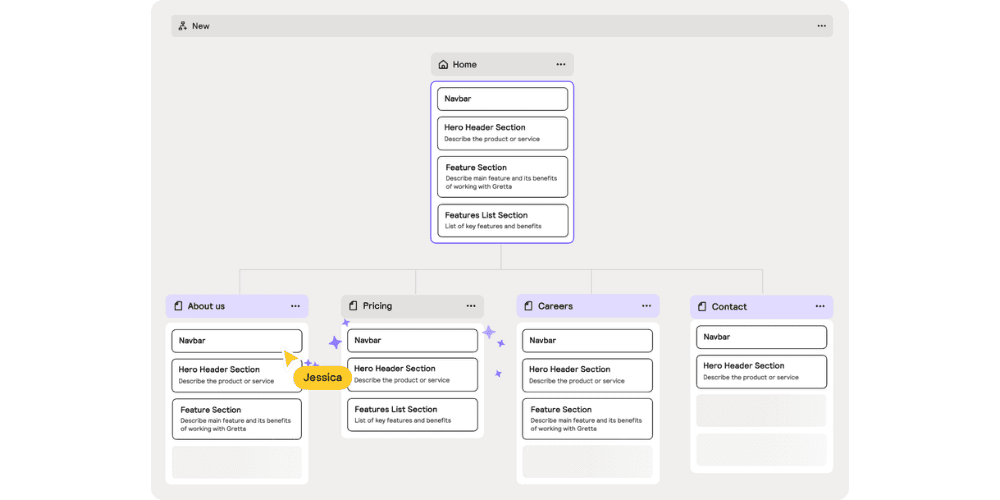
Task: Select the Navbar block in Home
Action: coord(503,99)
